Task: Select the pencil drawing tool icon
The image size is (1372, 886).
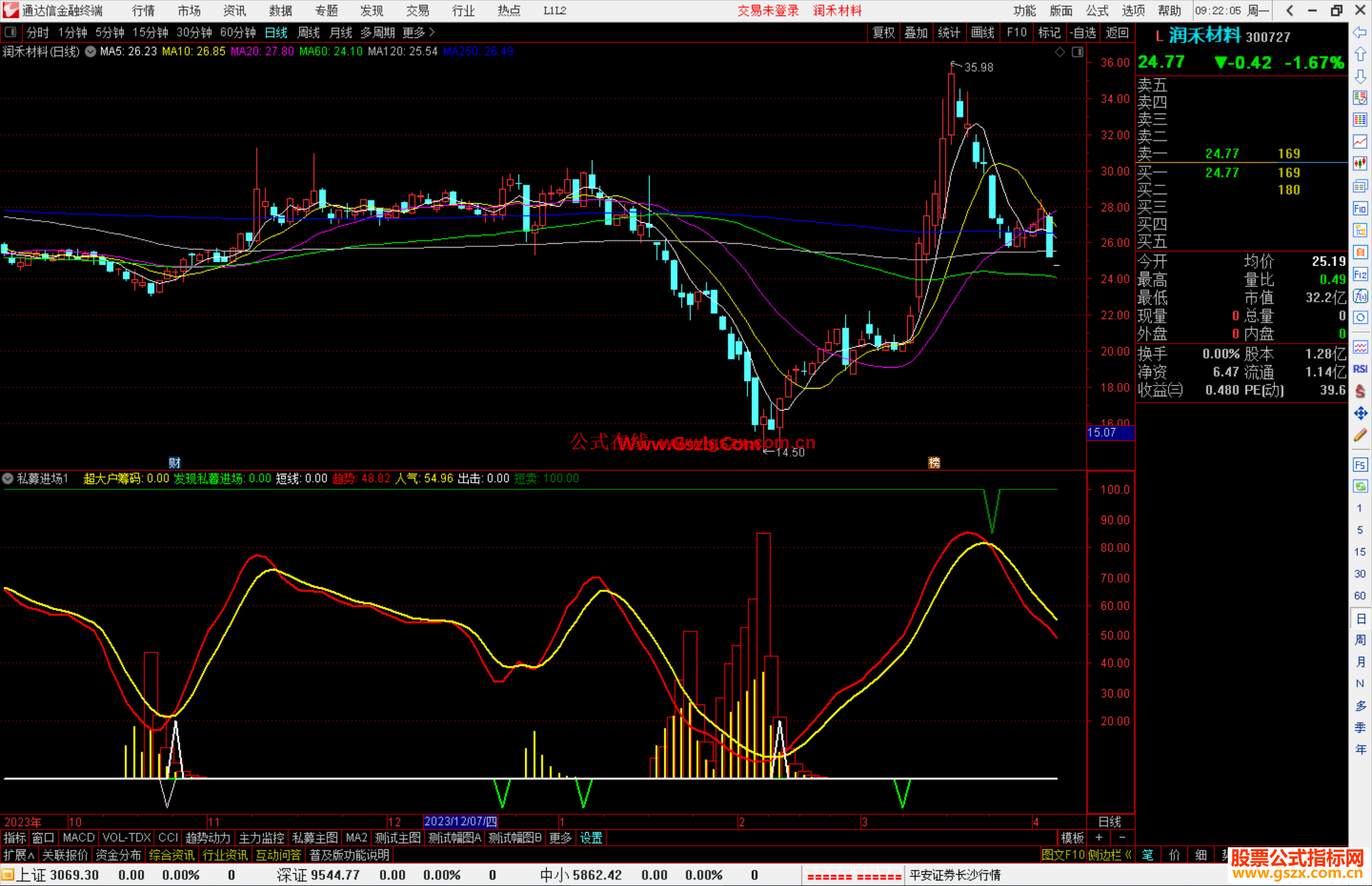Action: click(x=1360, y=436)
